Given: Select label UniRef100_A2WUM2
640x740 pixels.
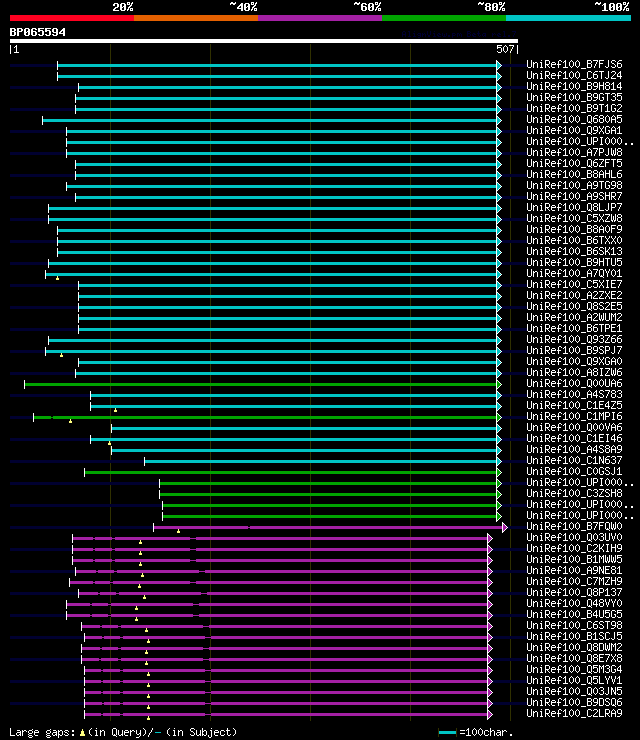Looking at the screenshot, I should 574,317.
